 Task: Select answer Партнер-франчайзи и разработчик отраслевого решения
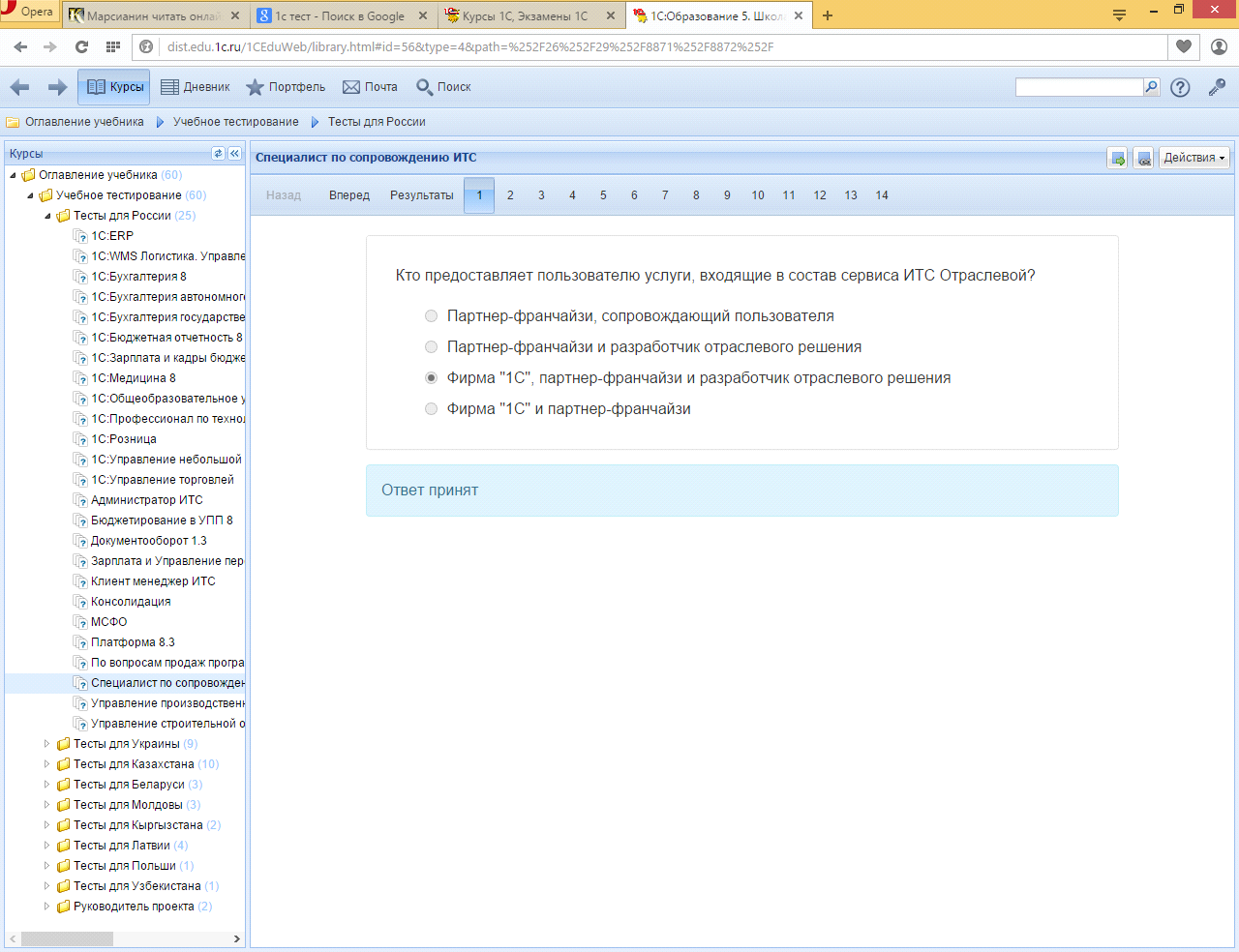[432, 347]
